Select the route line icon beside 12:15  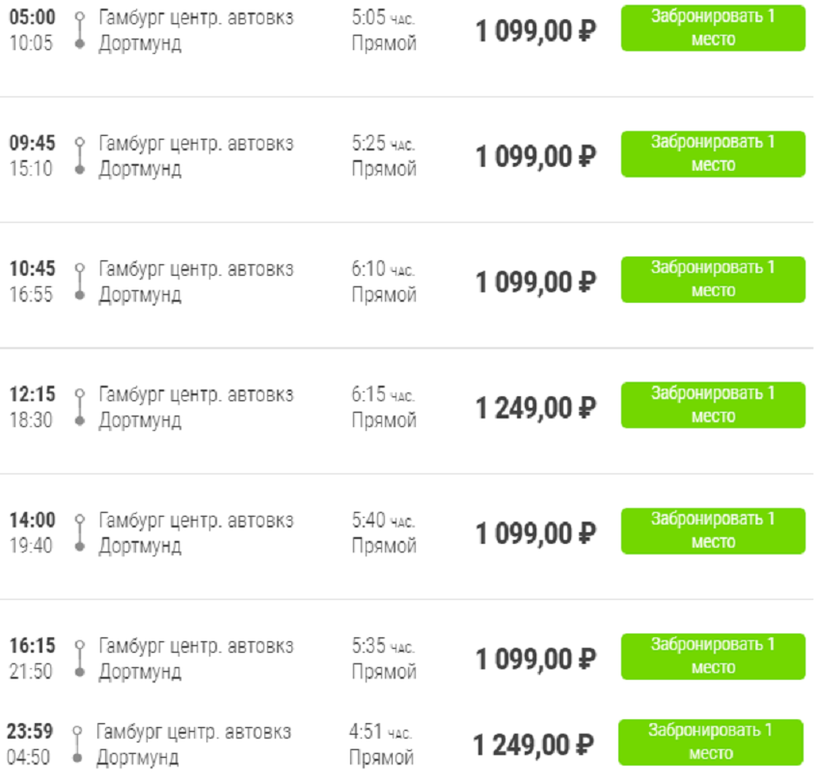pos(80,407)
